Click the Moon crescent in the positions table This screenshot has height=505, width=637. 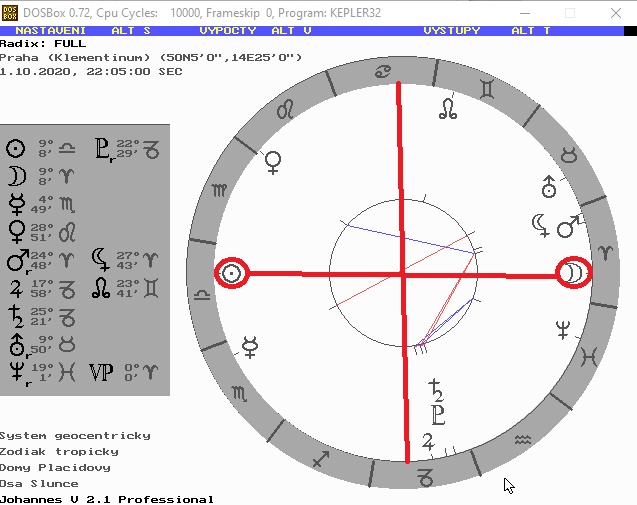17,176
